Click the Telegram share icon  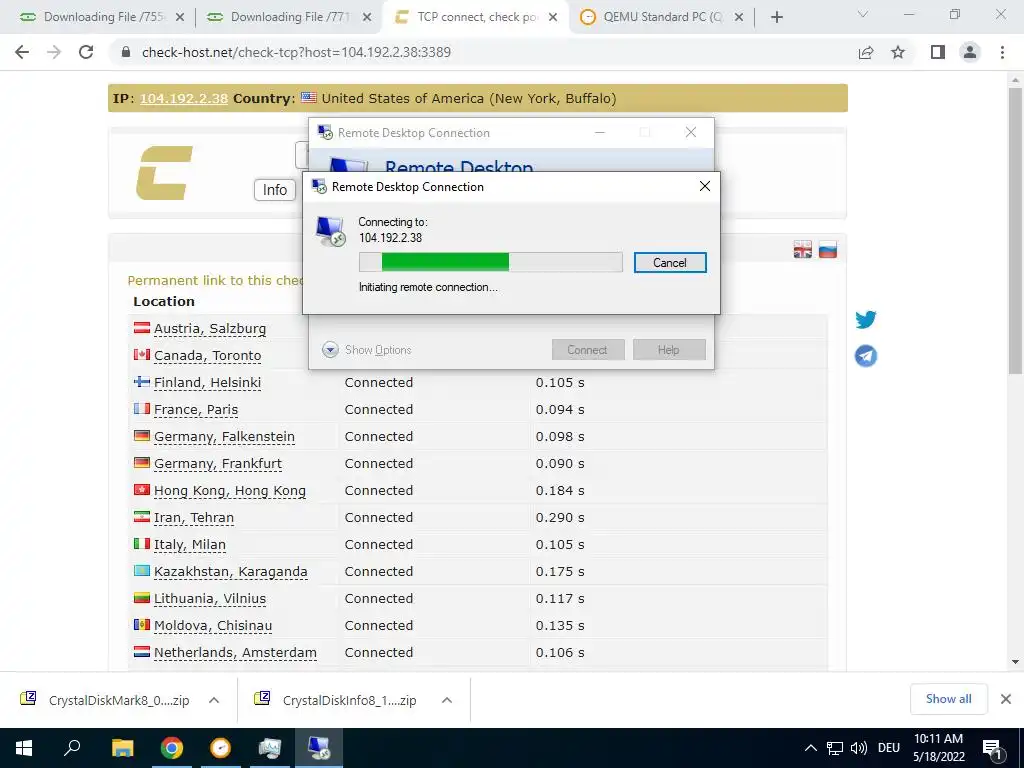[x=865, y=356]
